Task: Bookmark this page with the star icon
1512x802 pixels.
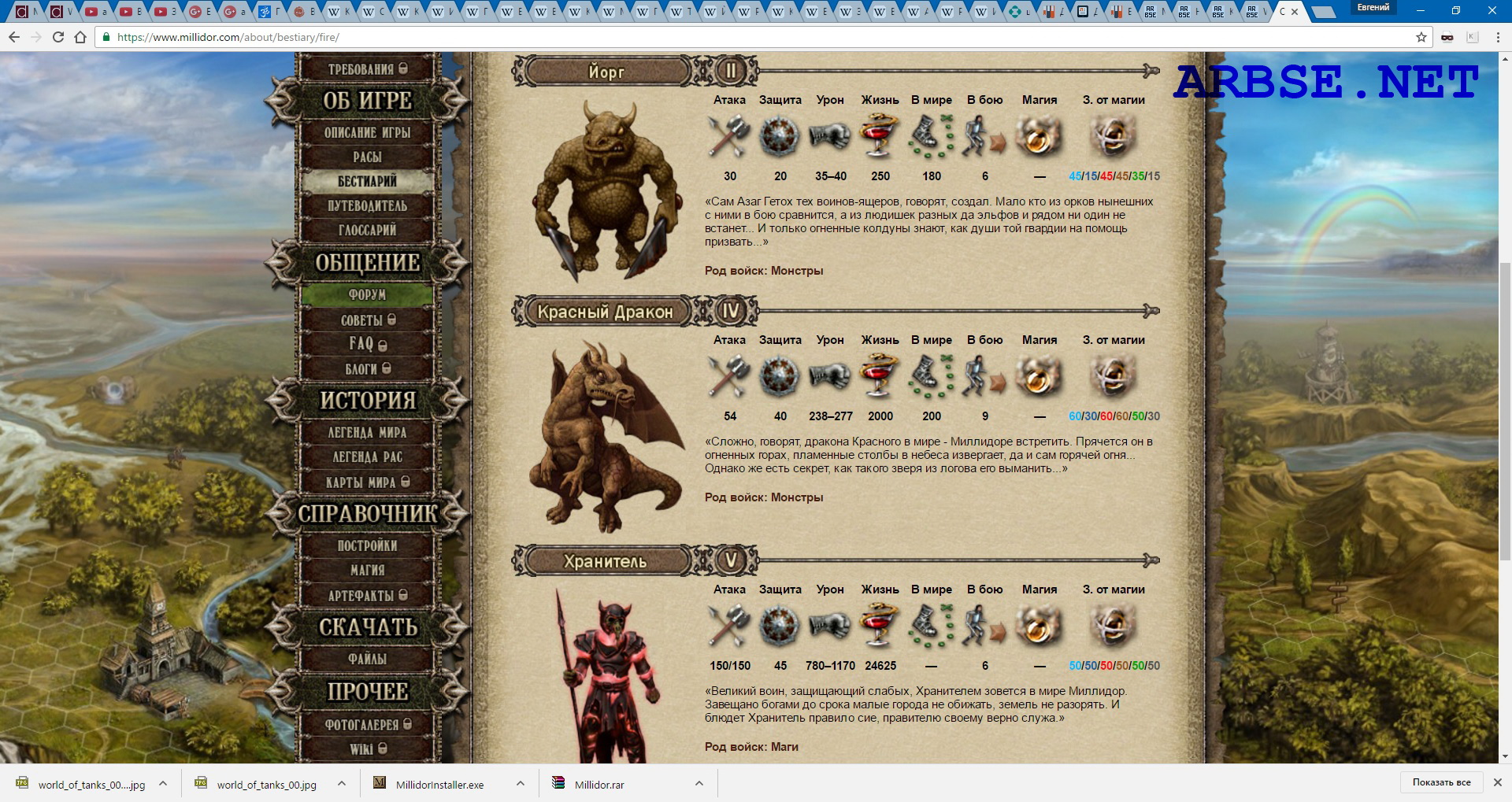Action: 1421,37
